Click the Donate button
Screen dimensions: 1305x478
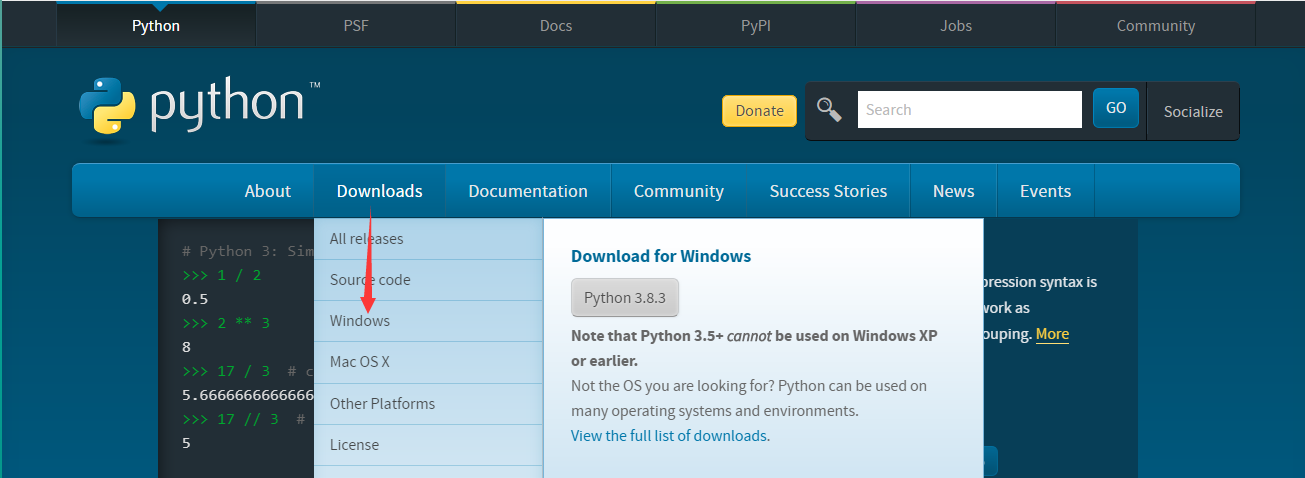(759, 111)
